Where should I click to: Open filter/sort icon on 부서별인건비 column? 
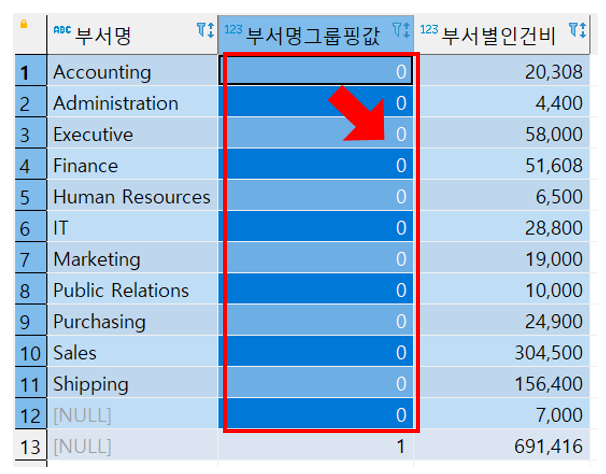tap(577, 30)
